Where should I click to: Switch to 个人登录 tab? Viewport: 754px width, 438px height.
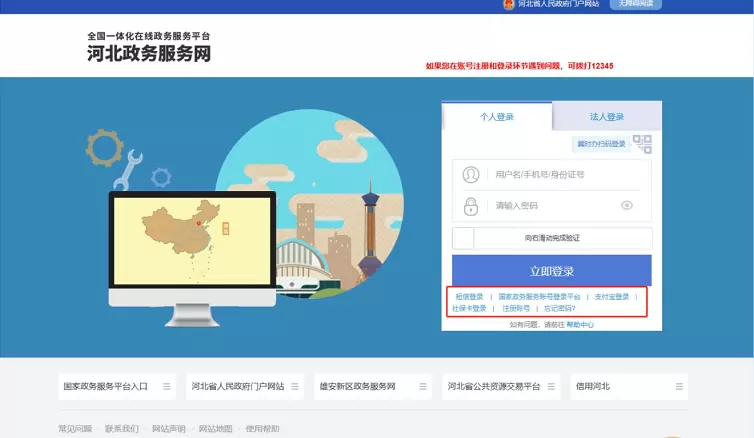coord(497,116)
